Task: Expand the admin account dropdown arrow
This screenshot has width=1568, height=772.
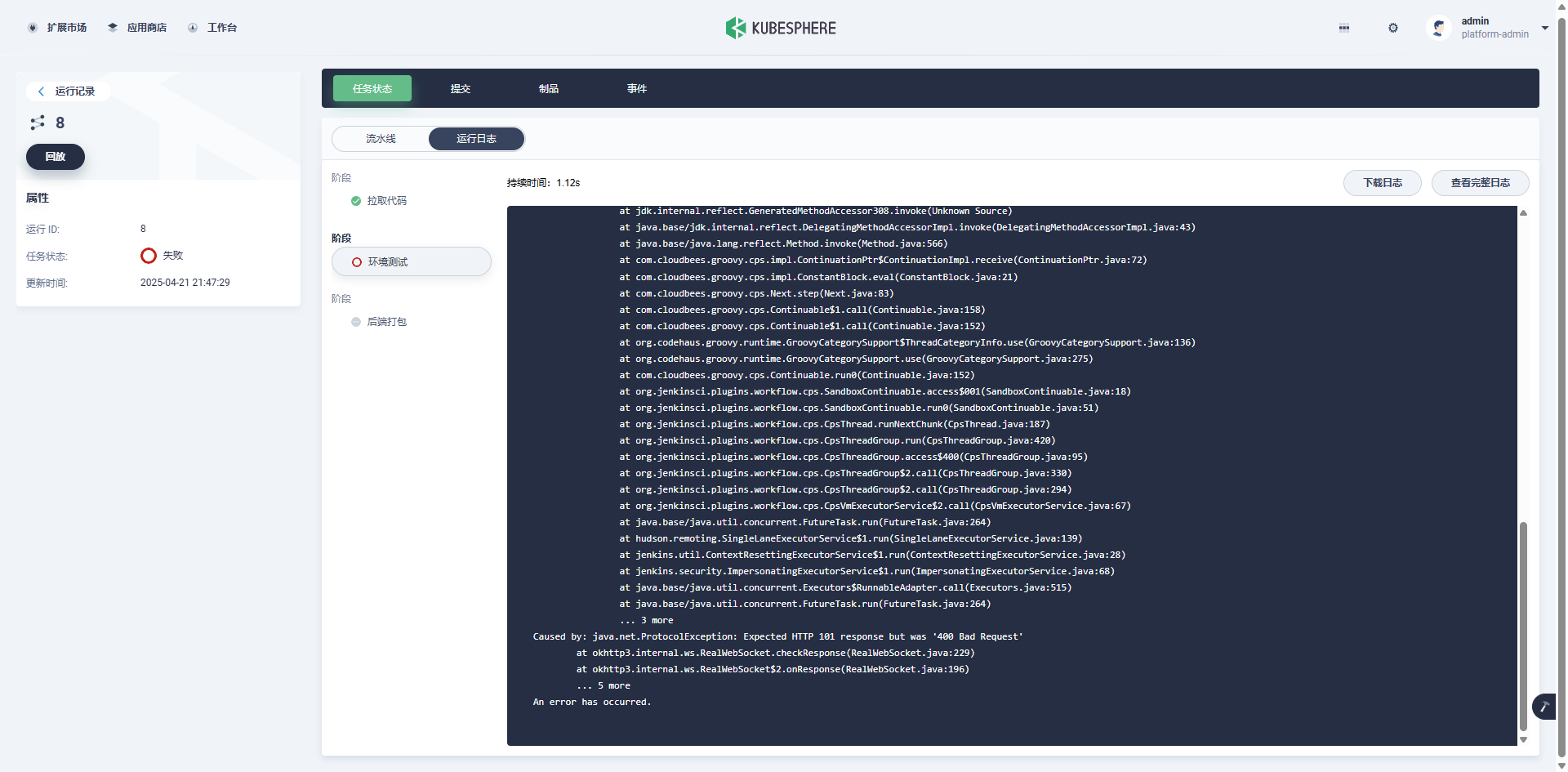Action: [1544, 28]
